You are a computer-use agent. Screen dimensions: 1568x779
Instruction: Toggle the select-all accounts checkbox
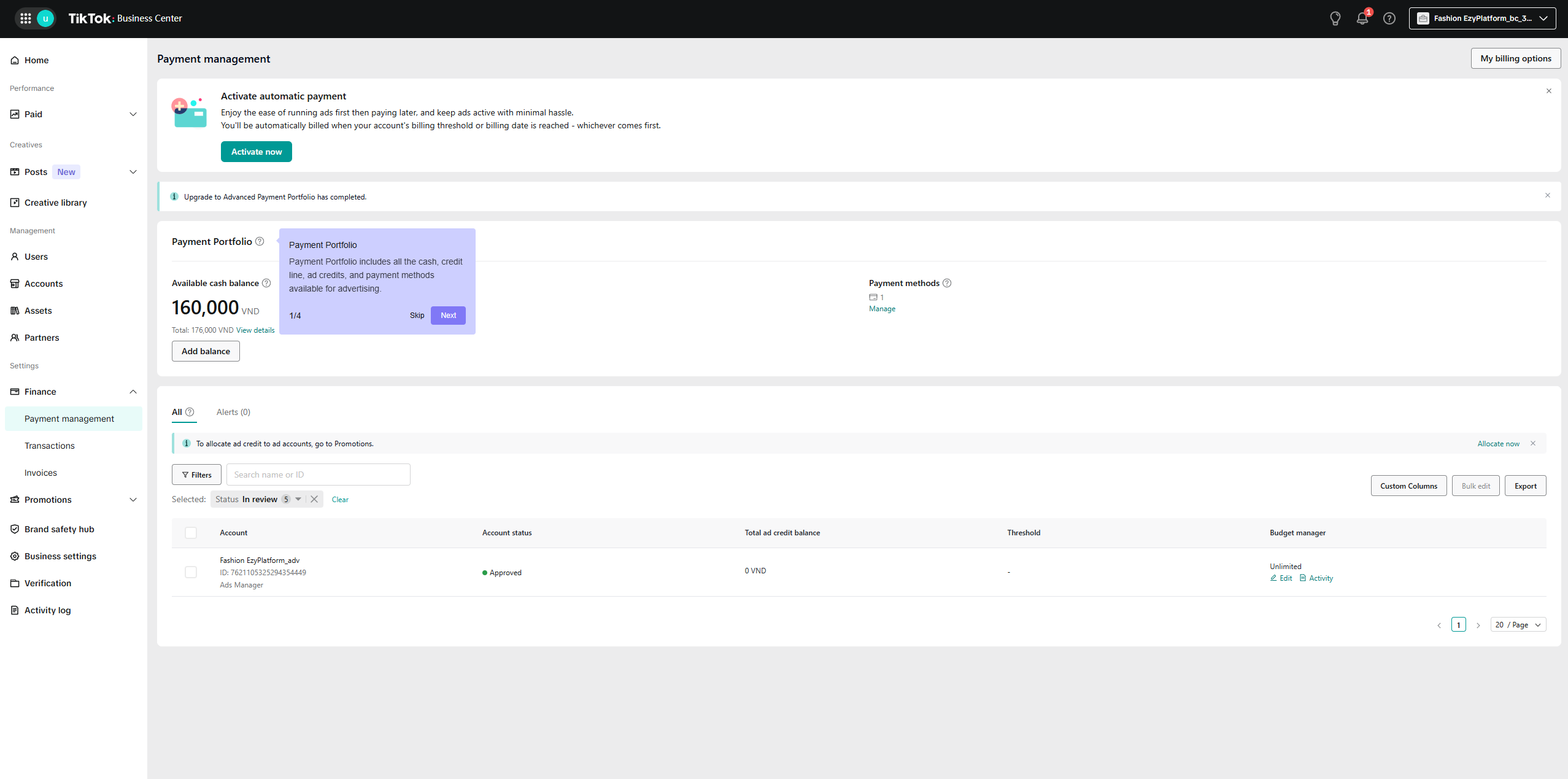(x=191, y=533)
